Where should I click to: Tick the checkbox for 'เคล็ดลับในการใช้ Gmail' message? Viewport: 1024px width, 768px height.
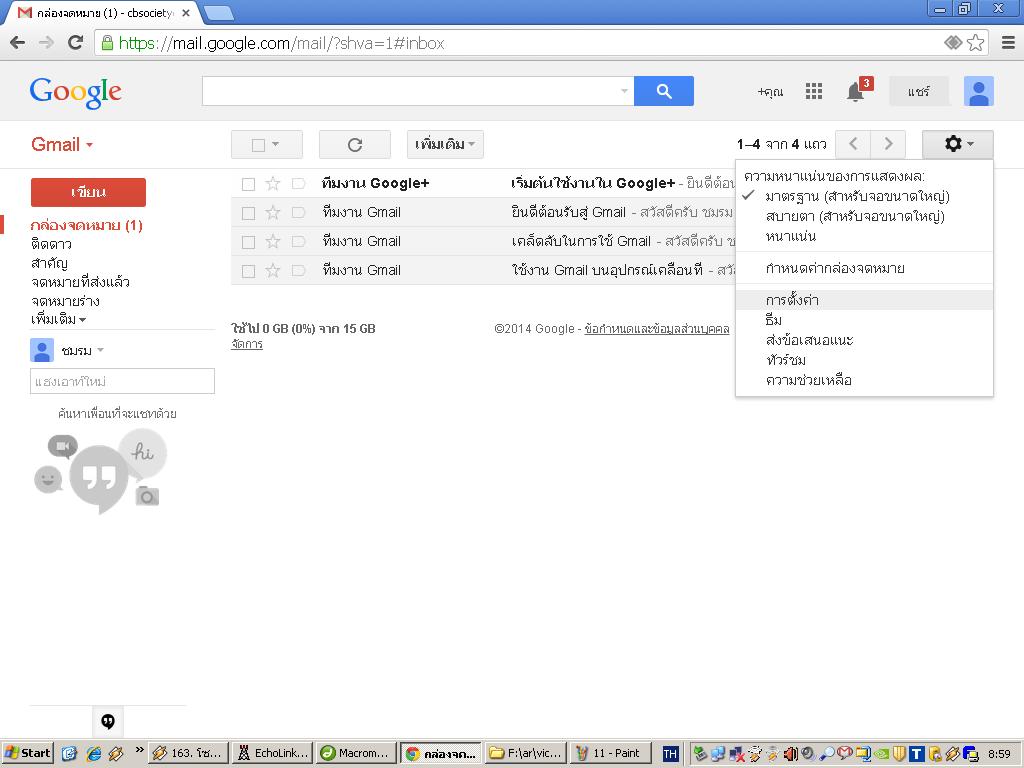[x=248, y=242]
